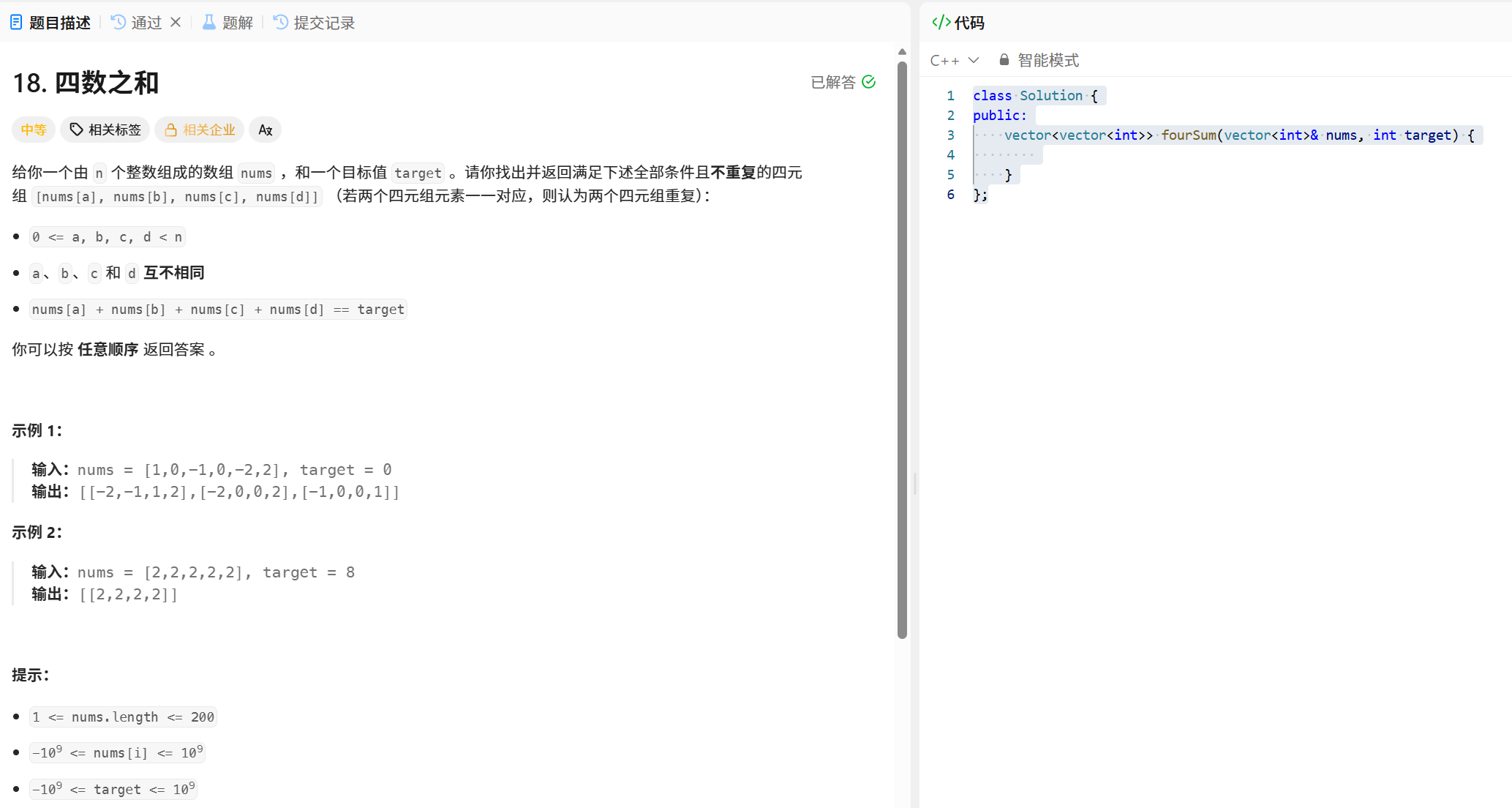
Task: Toggle the translation language icon
Action: click(266, 130)
